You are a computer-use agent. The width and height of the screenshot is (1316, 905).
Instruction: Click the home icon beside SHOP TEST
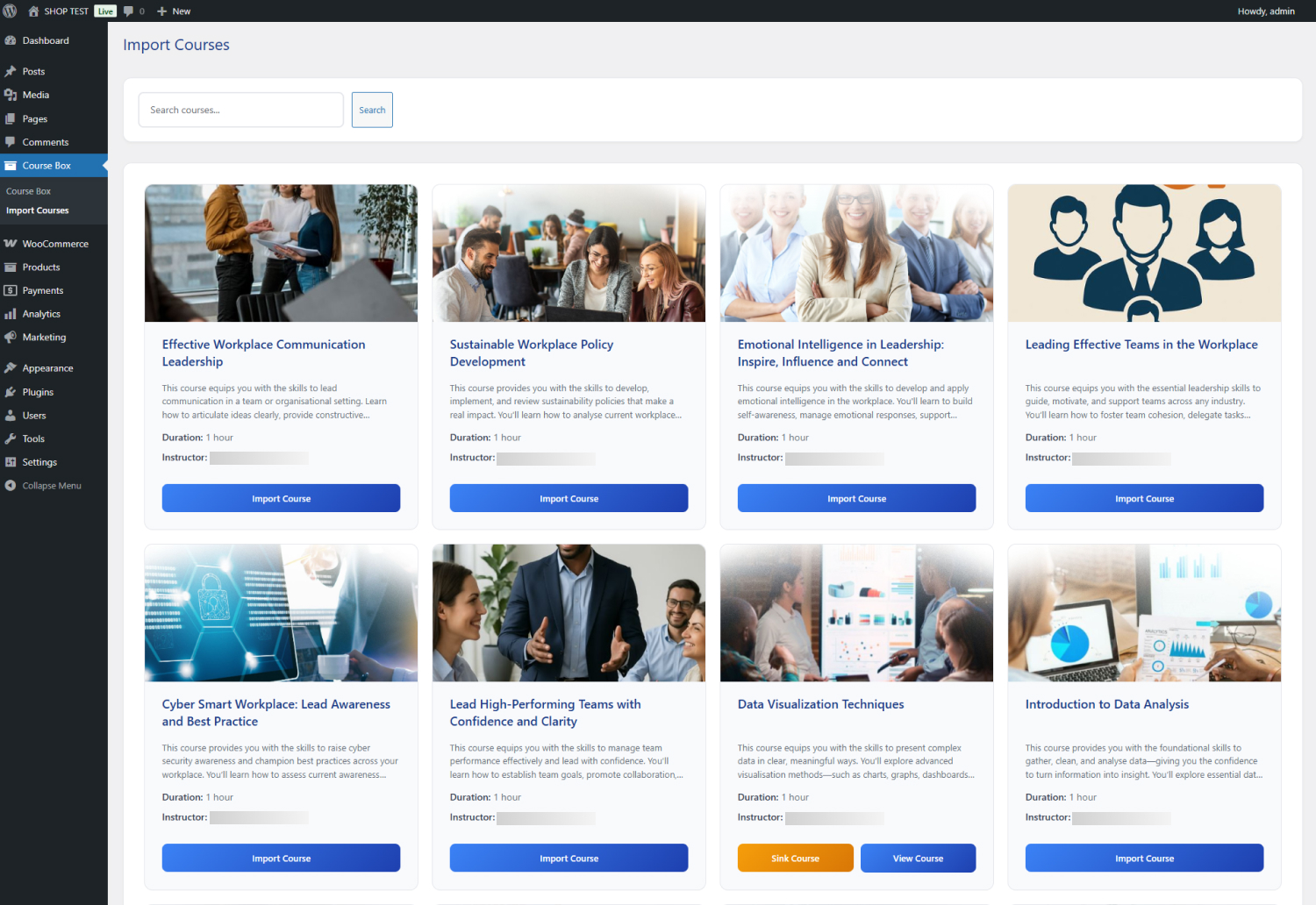(x=33, y=11)
